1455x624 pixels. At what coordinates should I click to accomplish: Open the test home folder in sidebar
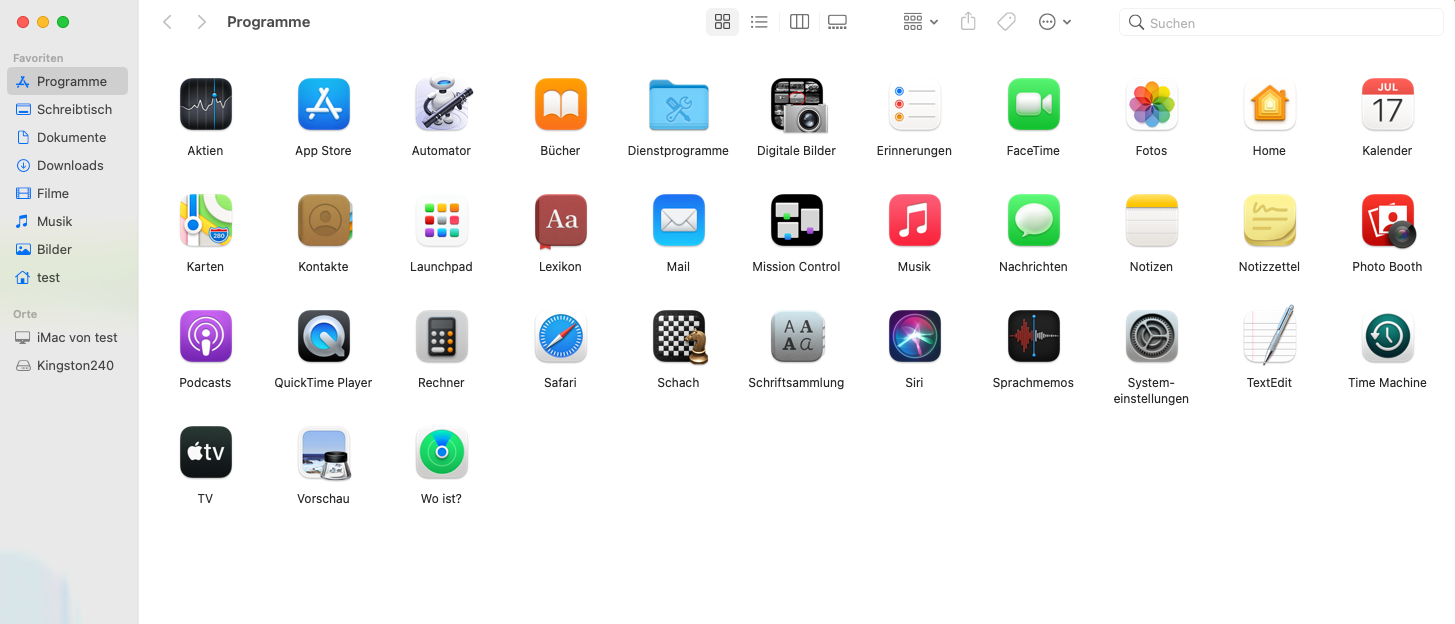pyautogui.click(x=67, y=277)
